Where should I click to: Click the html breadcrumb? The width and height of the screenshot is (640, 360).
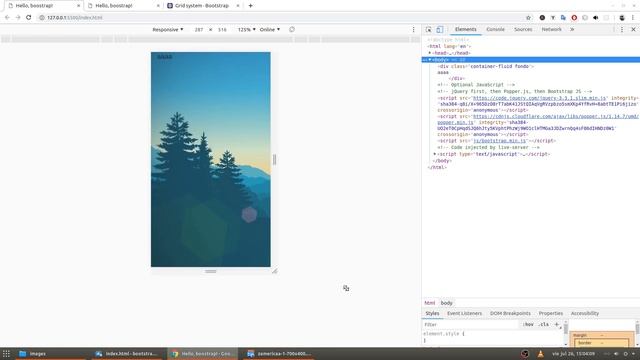[429, 303]
